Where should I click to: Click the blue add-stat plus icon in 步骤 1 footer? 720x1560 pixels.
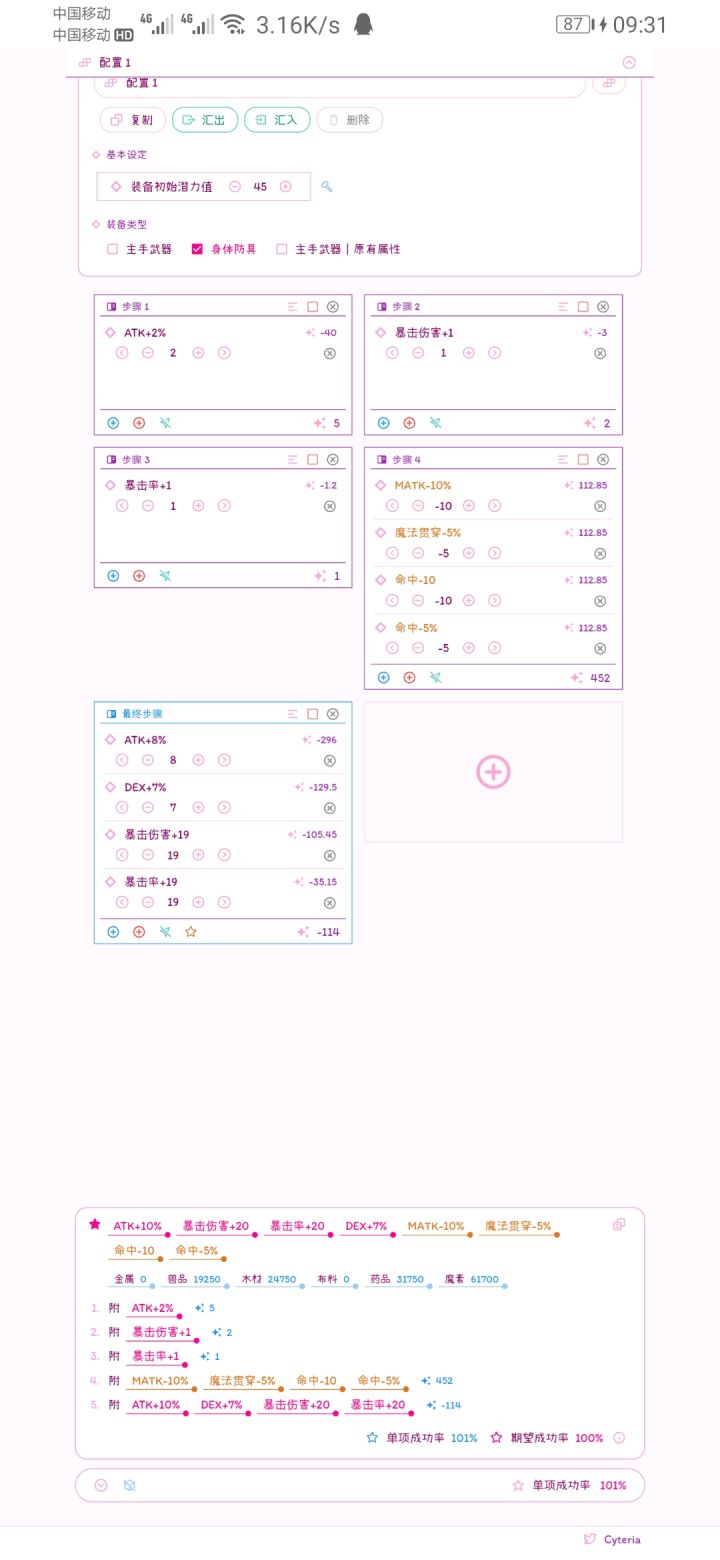pos(113,423)
